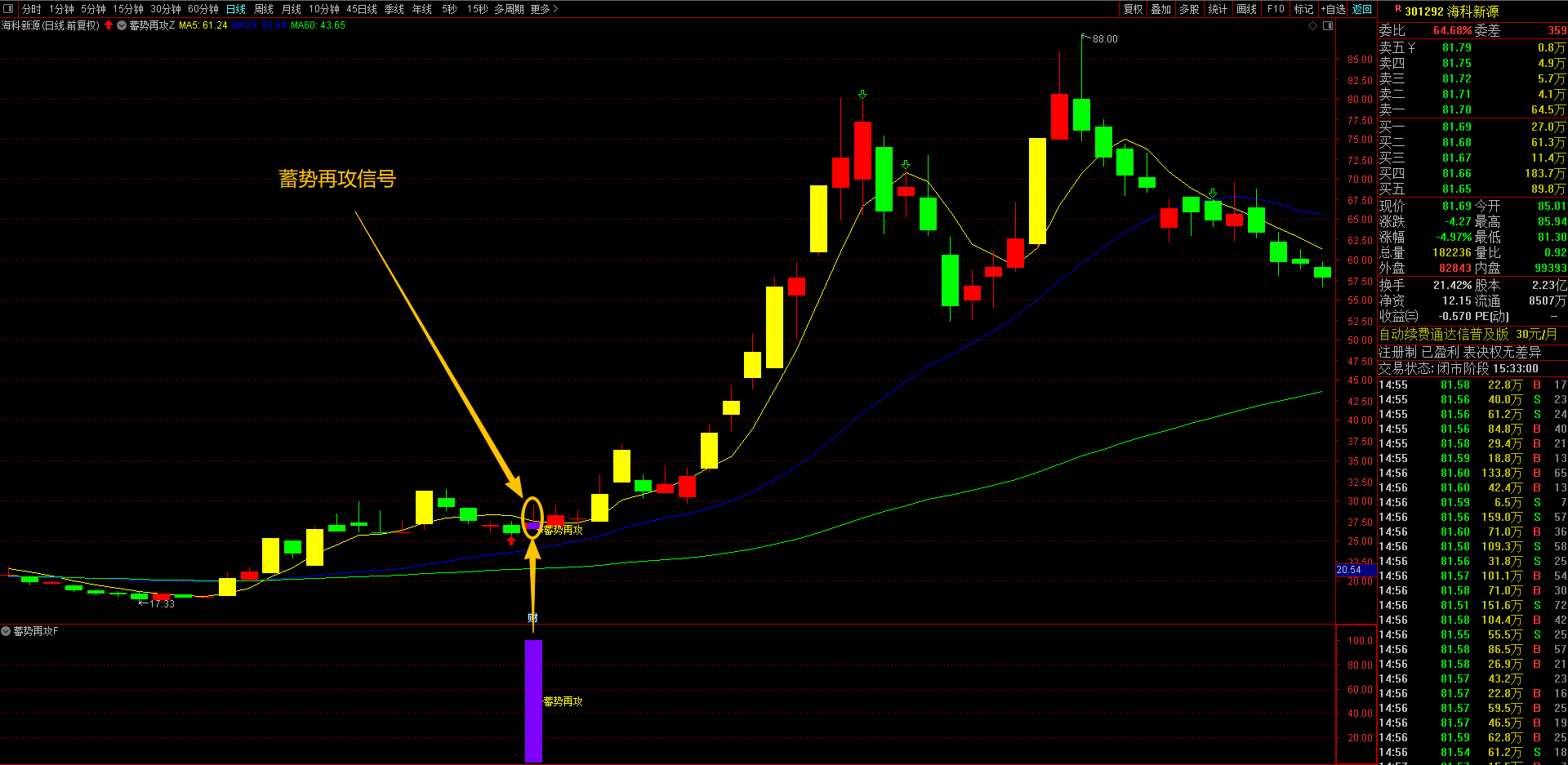
Task: Click the ￥ icon beside 卖五
Action: pos(1411,48)
